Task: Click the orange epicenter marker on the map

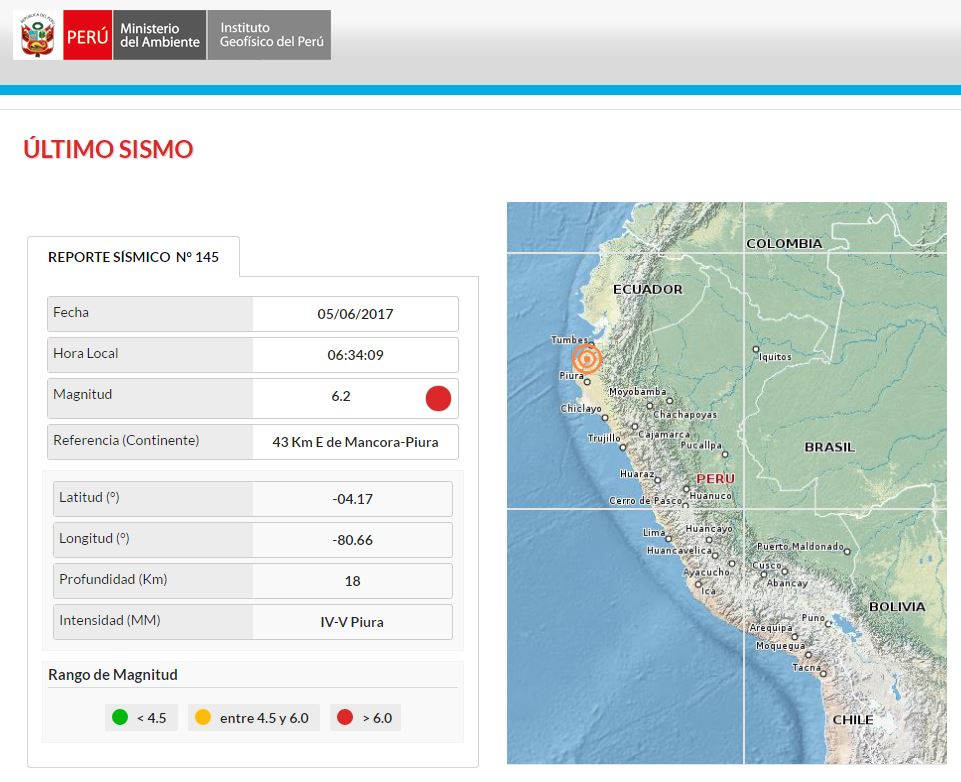Action: click(587, 359)
